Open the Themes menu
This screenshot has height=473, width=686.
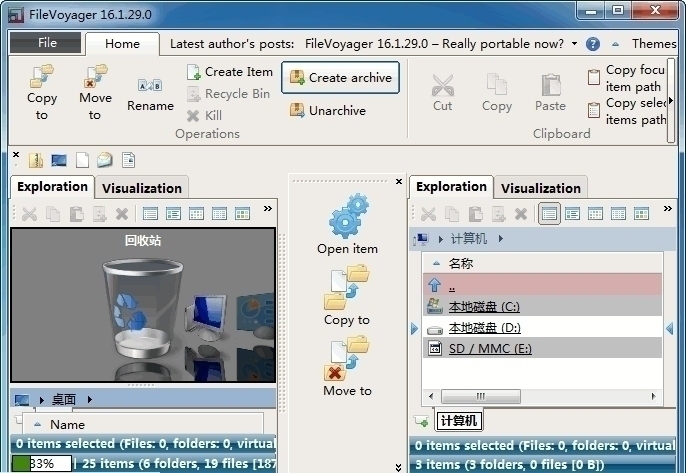point(654,44)
